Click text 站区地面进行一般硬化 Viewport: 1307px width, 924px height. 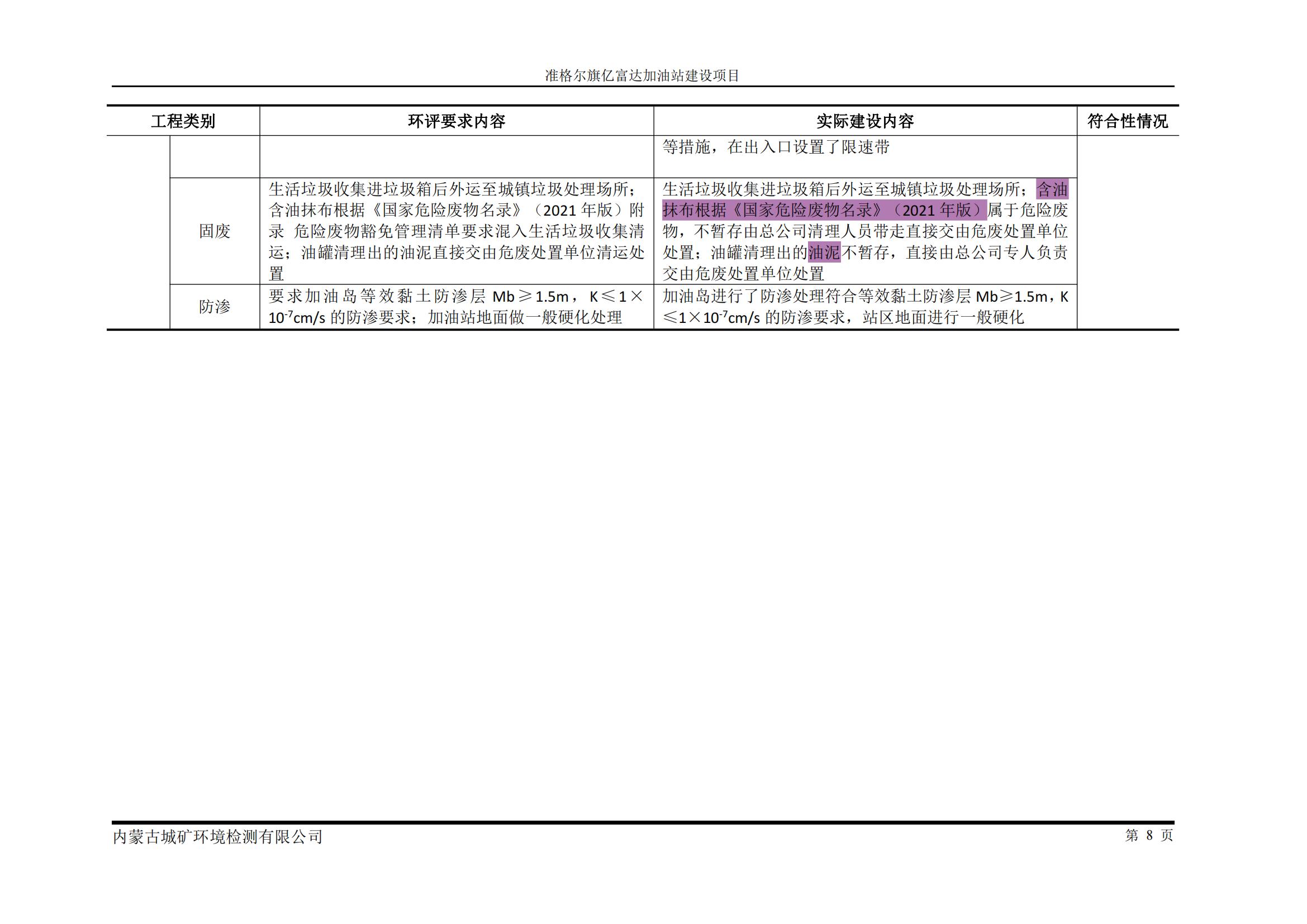tap(943, 317)
